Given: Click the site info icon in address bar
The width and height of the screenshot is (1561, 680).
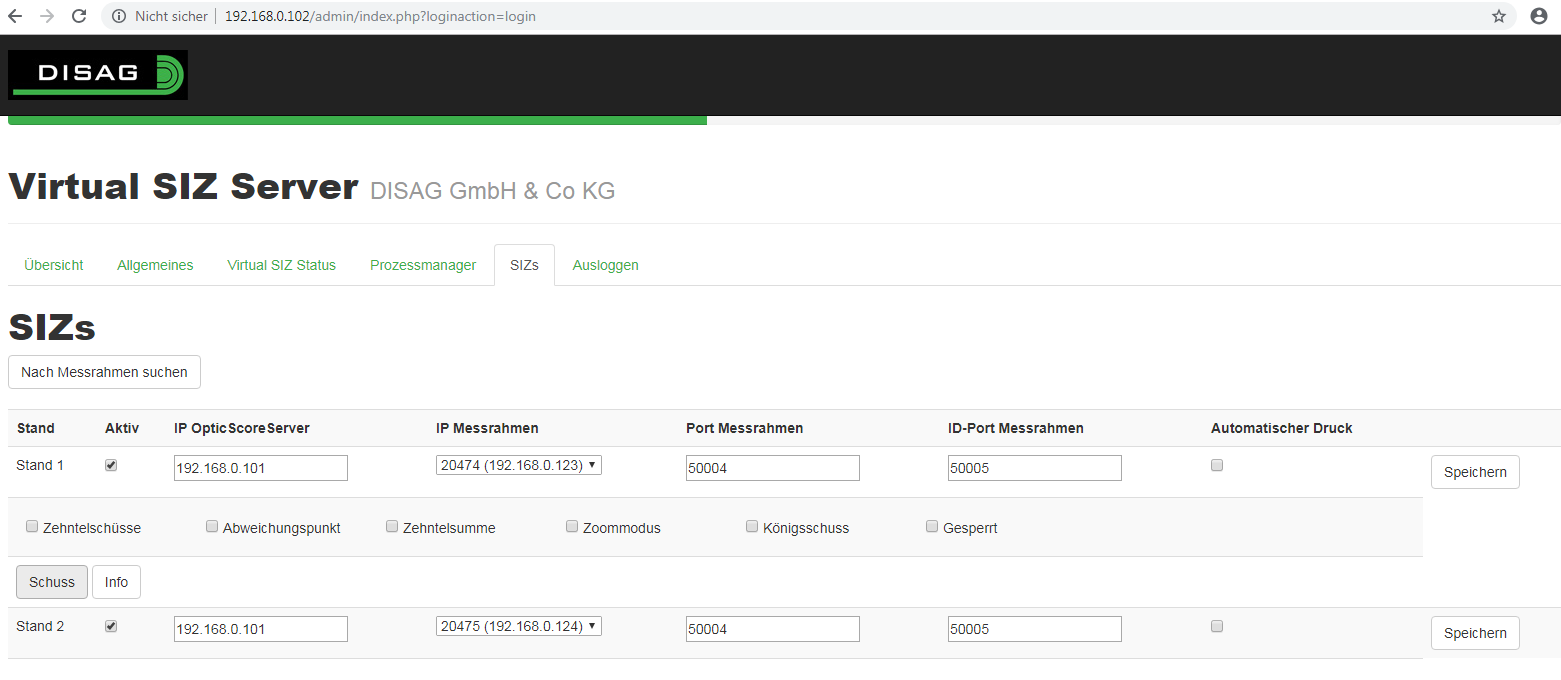Looking at the screenshot, I should (x=119, y=16).
